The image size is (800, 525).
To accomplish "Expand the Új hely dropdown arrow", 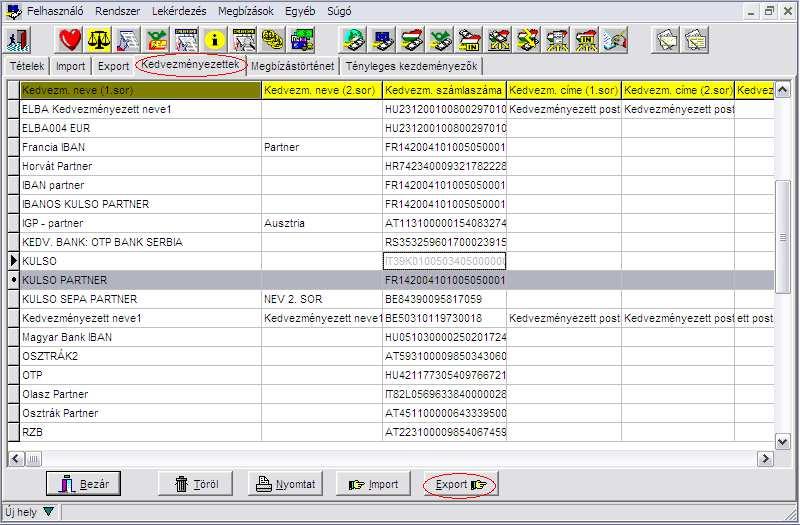I will pyautogui.click(x=48, y=511).
